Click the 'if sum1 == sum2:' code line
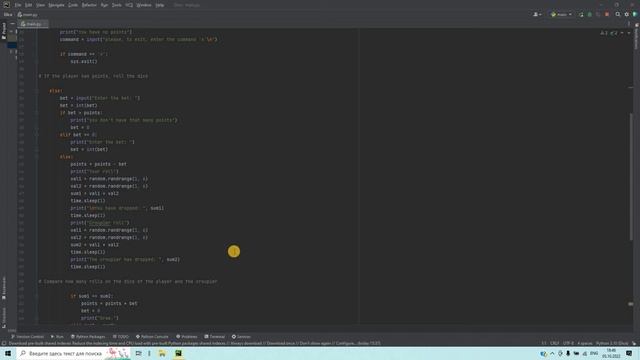This screenshot has height=360, width=640. [91, 296]
